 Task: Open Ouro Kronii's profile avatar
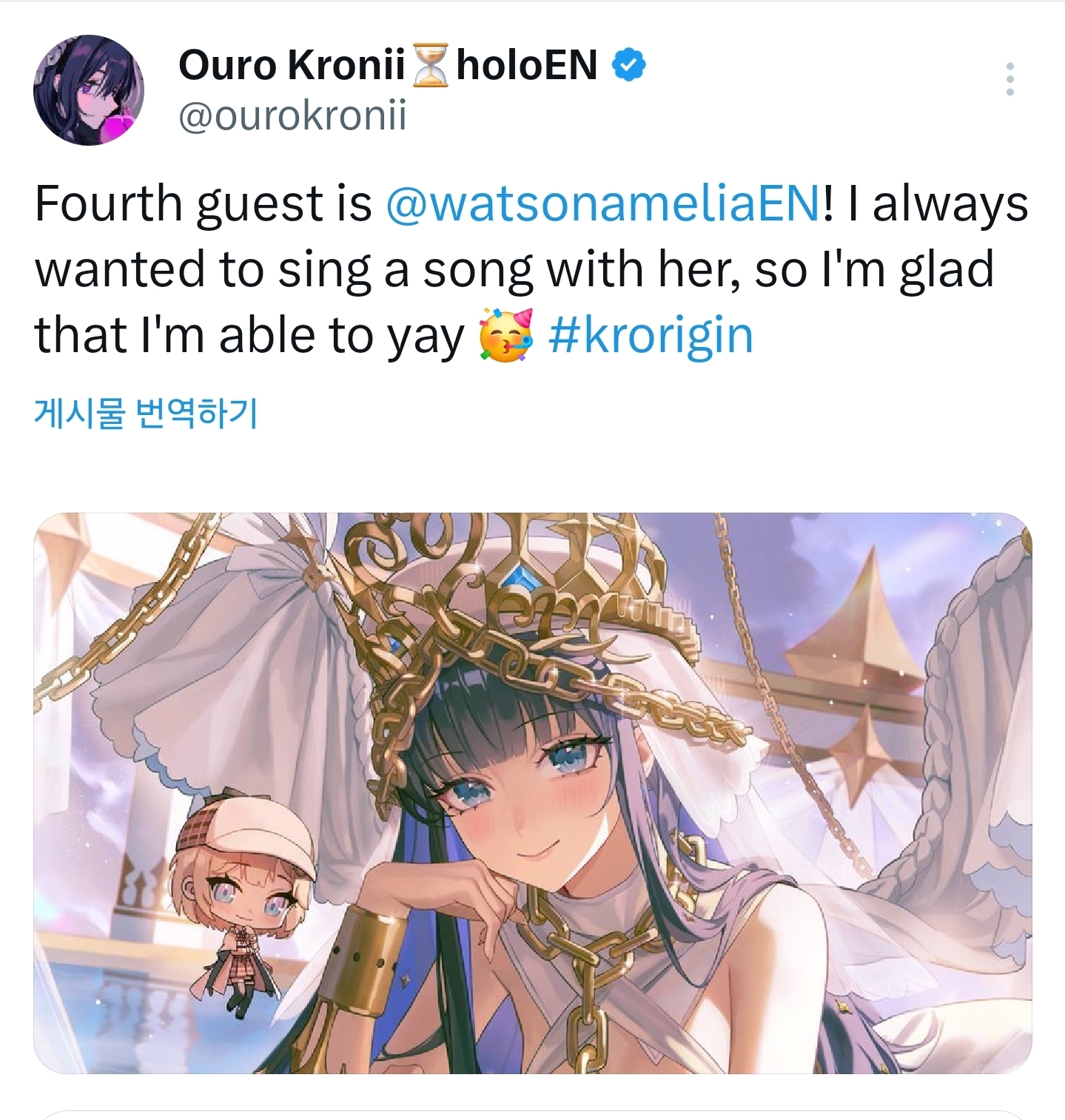[x=88, y=90]
